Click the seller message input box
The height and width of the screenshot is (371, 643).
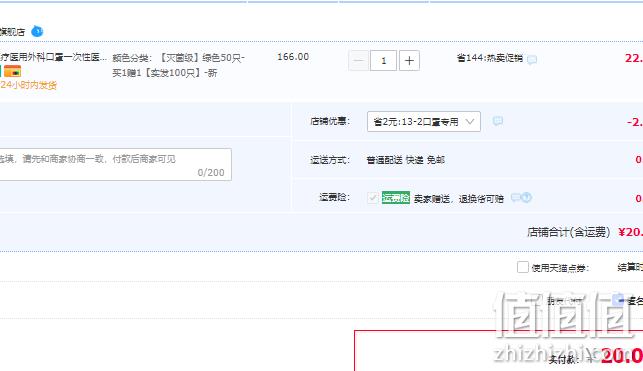coord(115,164)
